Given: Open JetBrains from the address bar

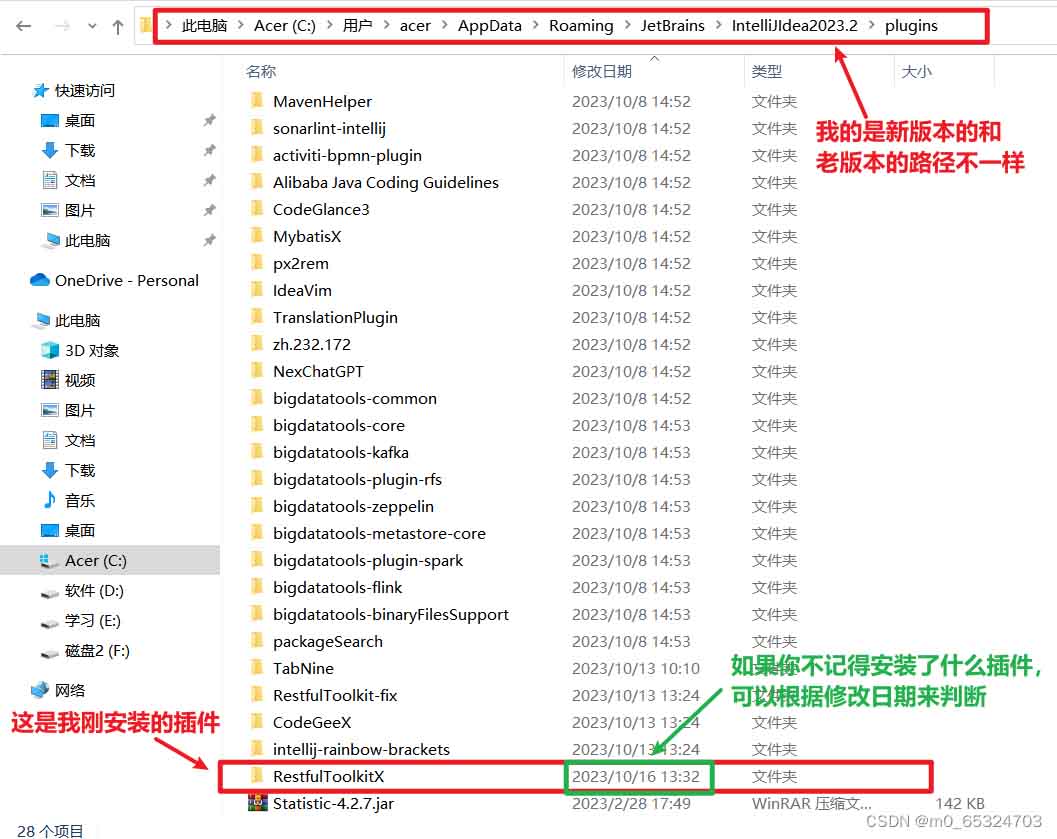Looking at the screenshot, I should [672, 26].
